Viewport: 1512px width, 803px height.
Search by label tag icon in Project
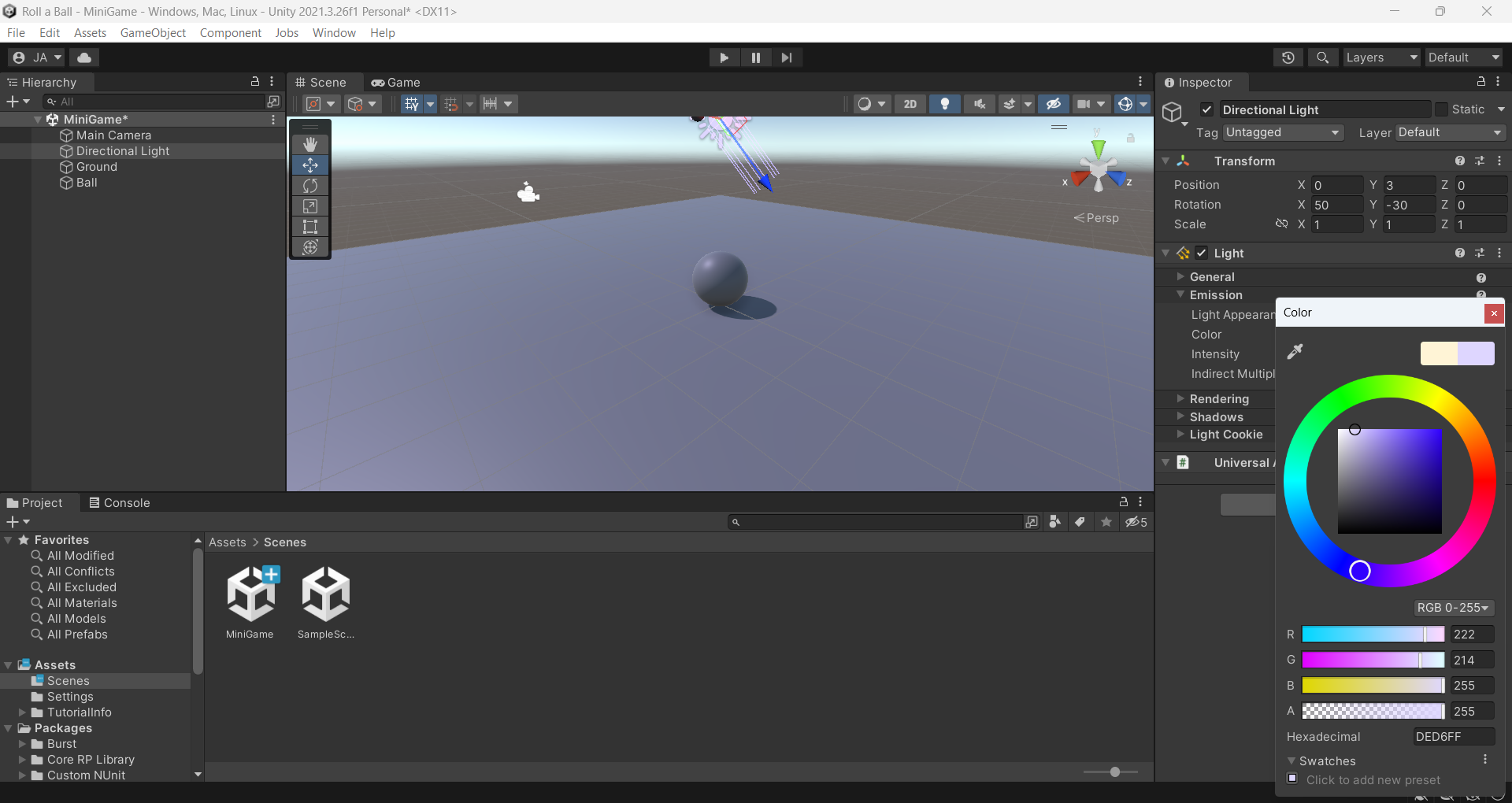(1080, 522)
